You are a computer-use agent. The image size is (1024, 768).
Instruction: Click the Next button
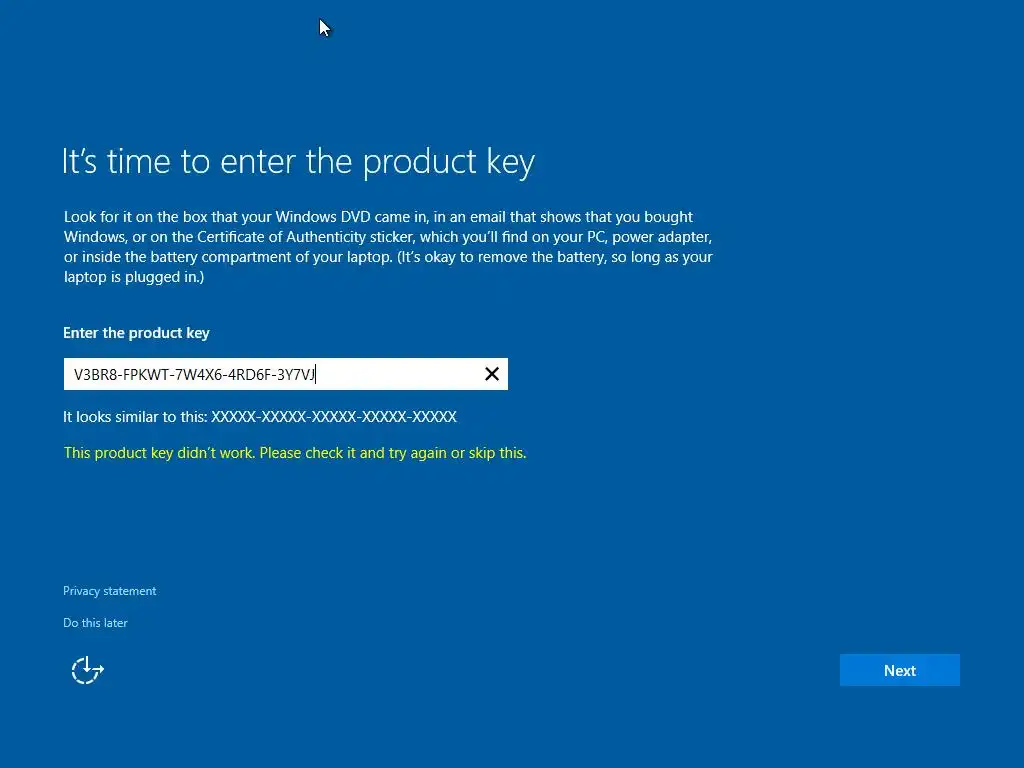(899, 670)
